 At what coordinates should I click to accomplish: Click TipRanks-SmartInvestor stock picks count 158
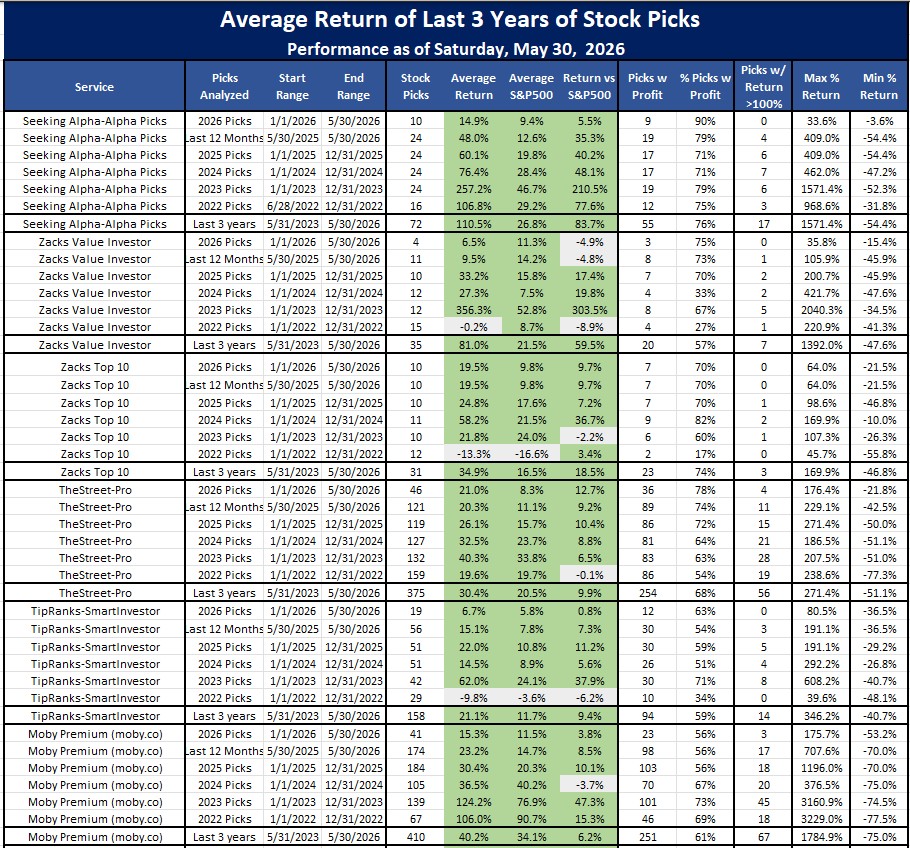(x=416, y=716)
